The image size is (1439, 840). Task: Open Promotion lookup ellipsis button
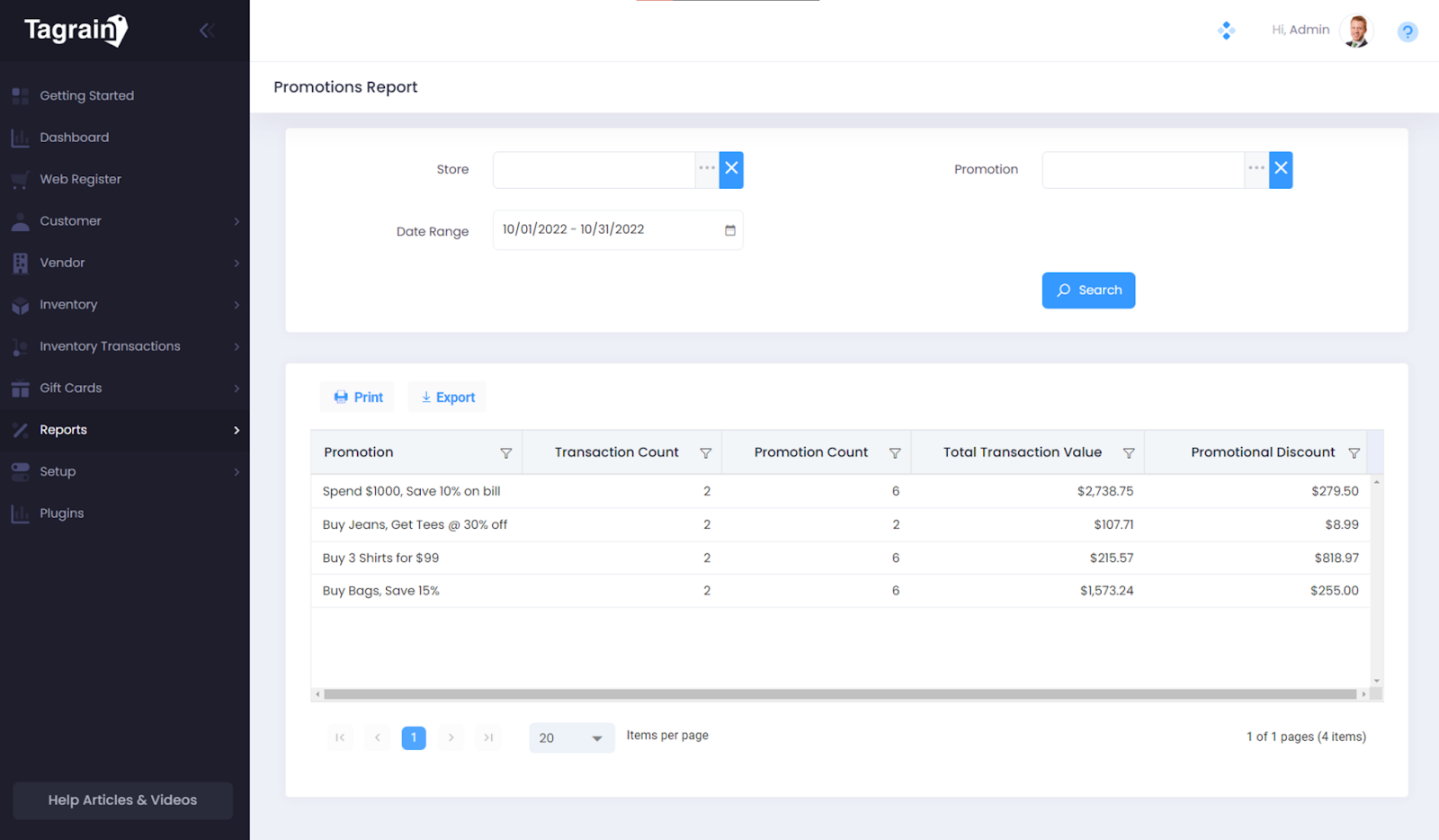[x=1256, y=169]
